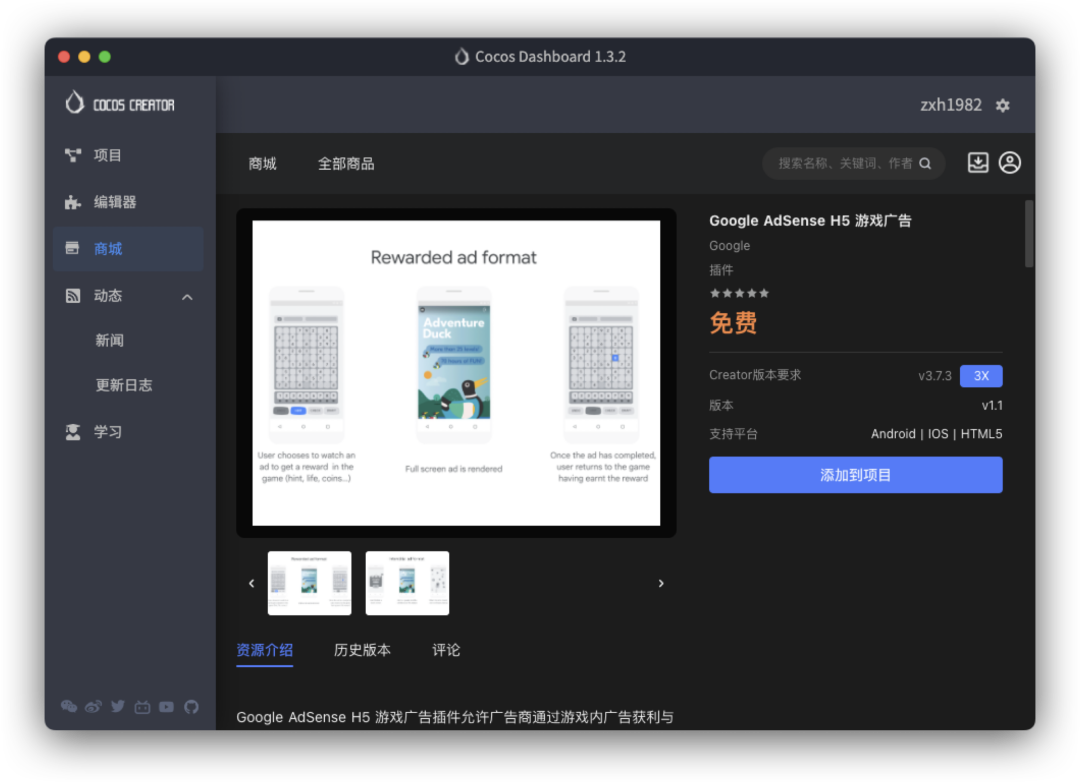The image size is (1080, 782).
Task: Collapse the 动态 section chevron
Action: (x=187, y=297)
